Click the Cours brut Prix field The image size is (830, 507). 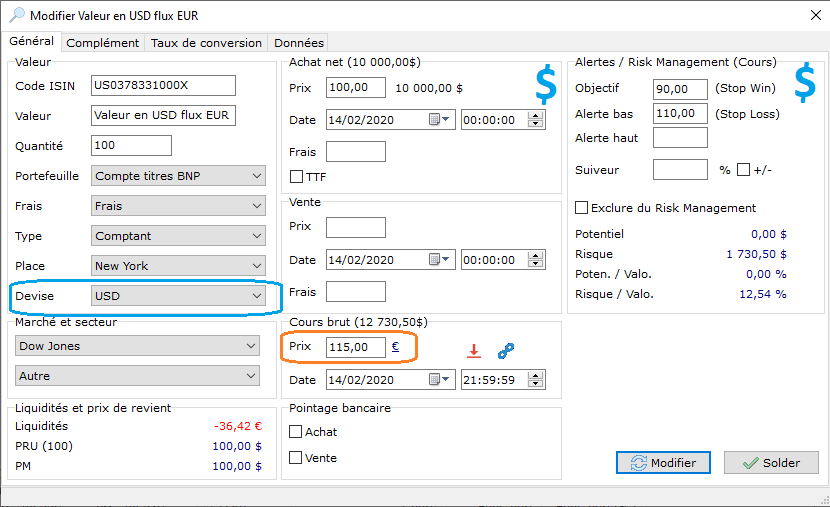click(x=356, y=347)
